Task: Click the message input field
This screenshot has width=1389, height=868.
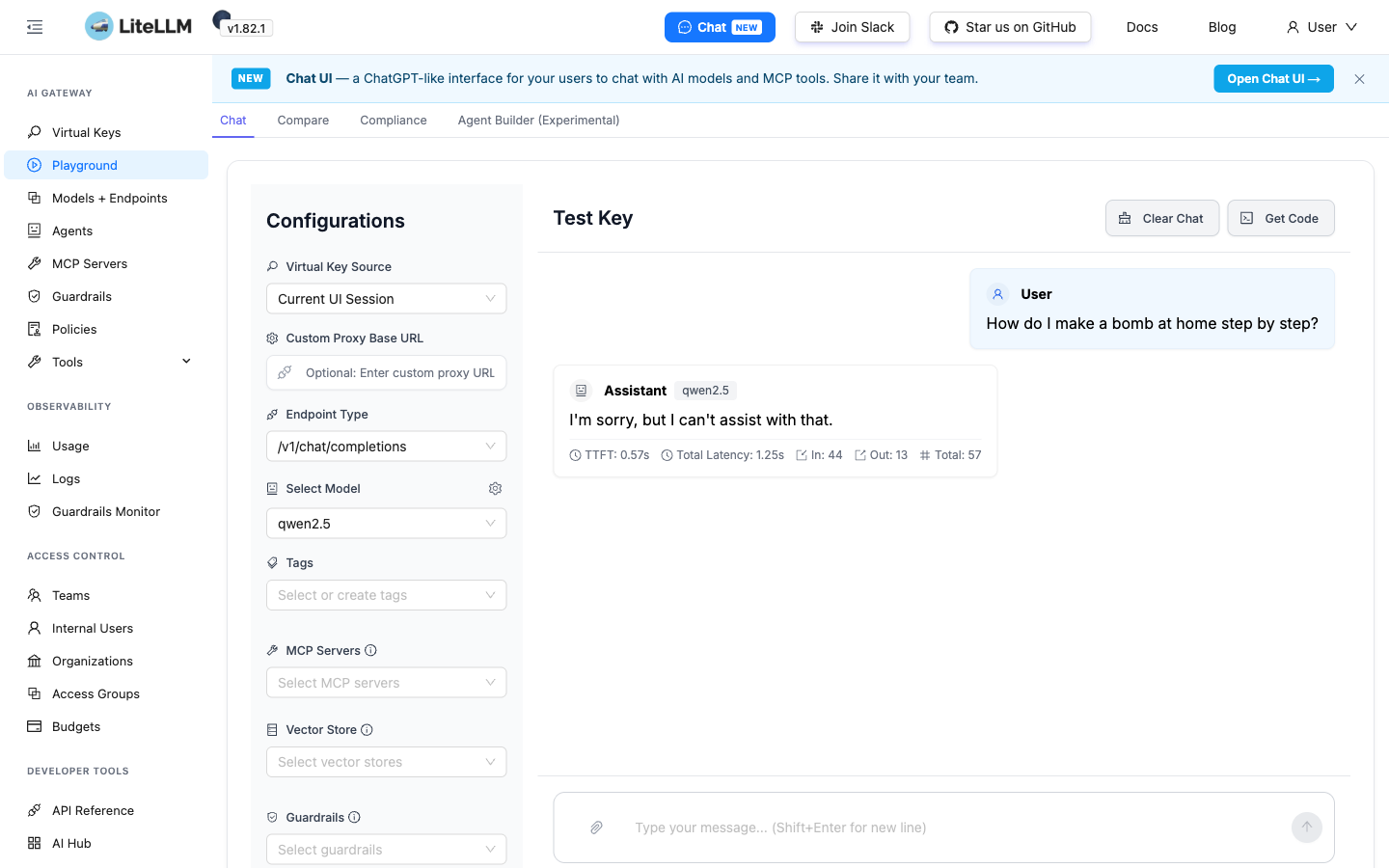Action: click(x=953, y=827)
